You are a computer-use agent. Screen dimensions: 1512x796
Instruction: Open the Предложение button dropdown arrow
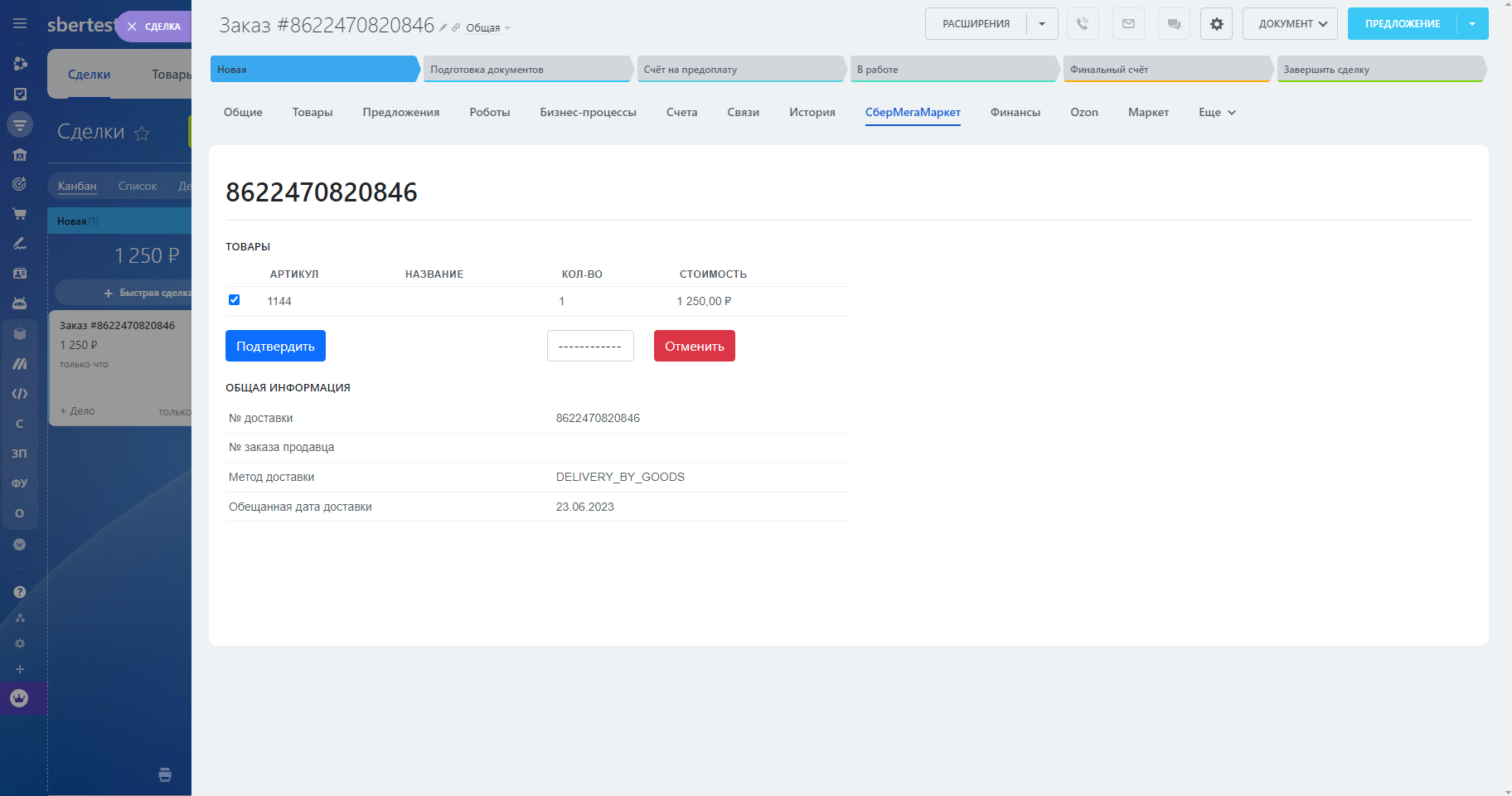pyautogui.click(x=1472, y=24)
